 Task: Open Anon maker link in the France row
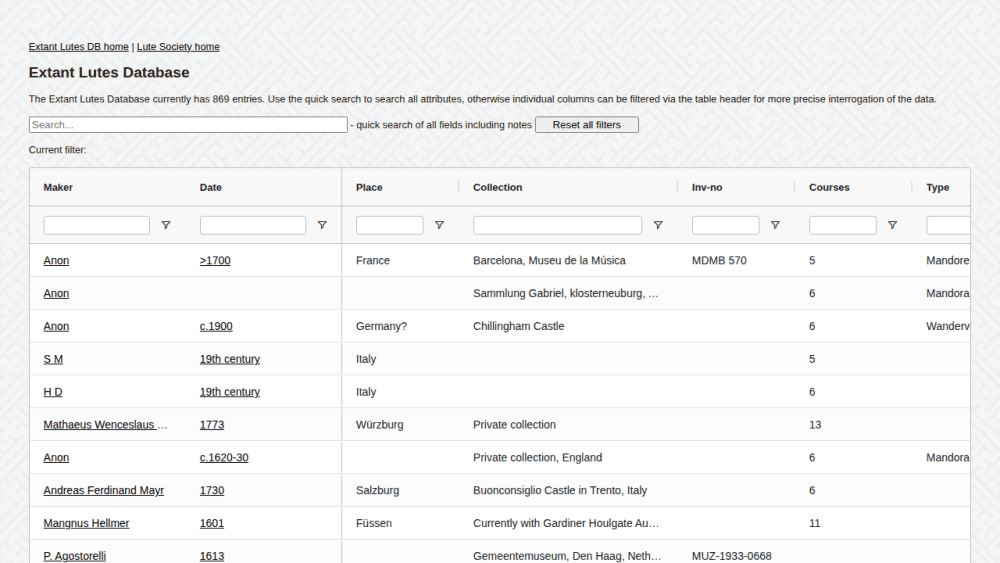tap(56, 260)
